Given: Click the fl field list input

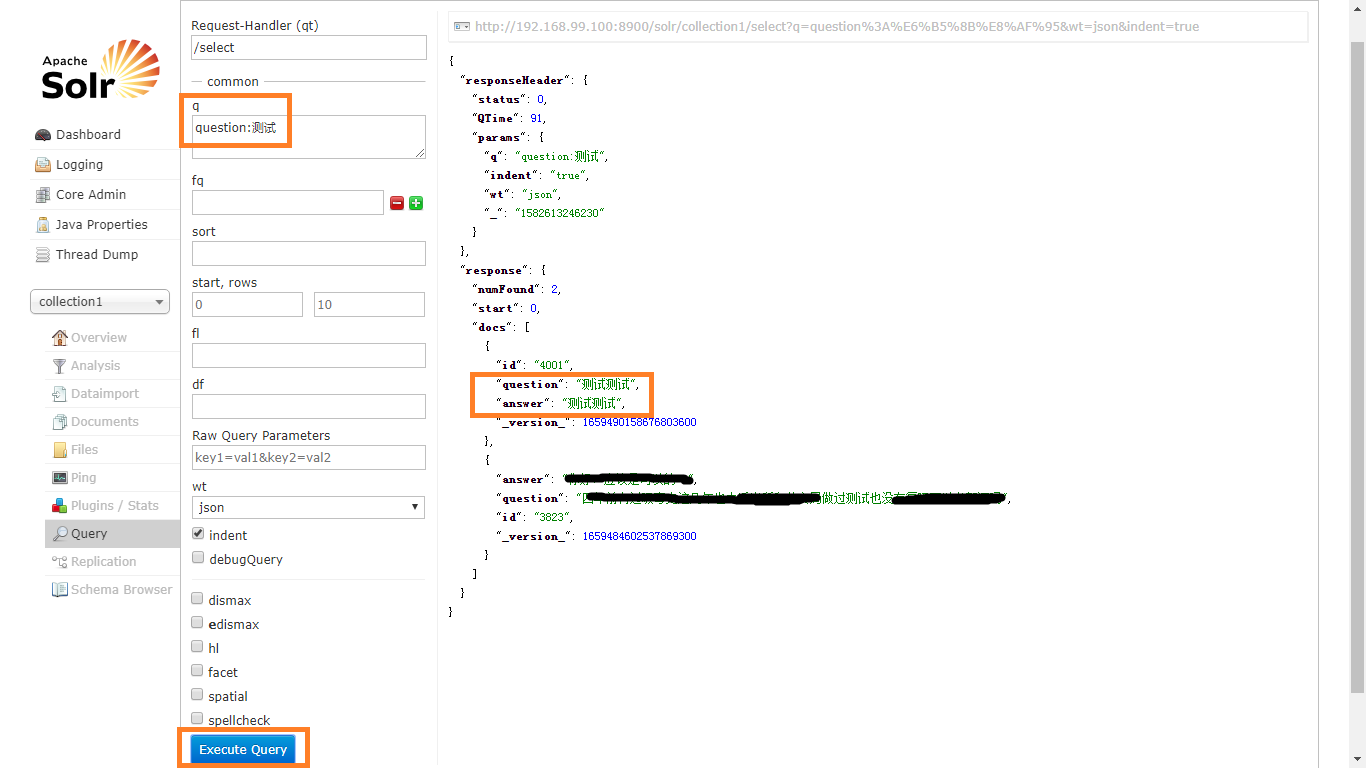Looking at the screenshot, I should (x=309, y=355).
